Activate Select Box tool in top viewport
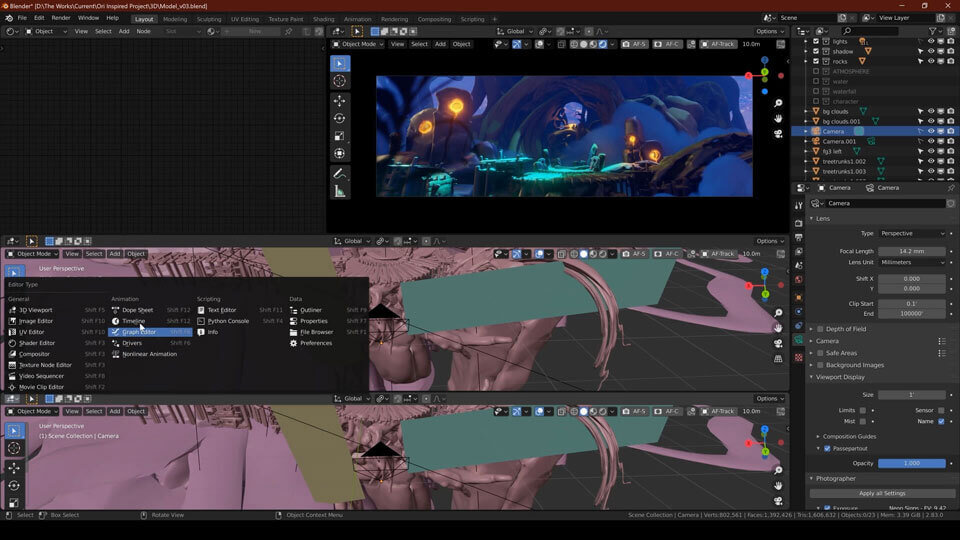This screenshot has width=960, height=540. pyautogui.click(x=340, y=63)
